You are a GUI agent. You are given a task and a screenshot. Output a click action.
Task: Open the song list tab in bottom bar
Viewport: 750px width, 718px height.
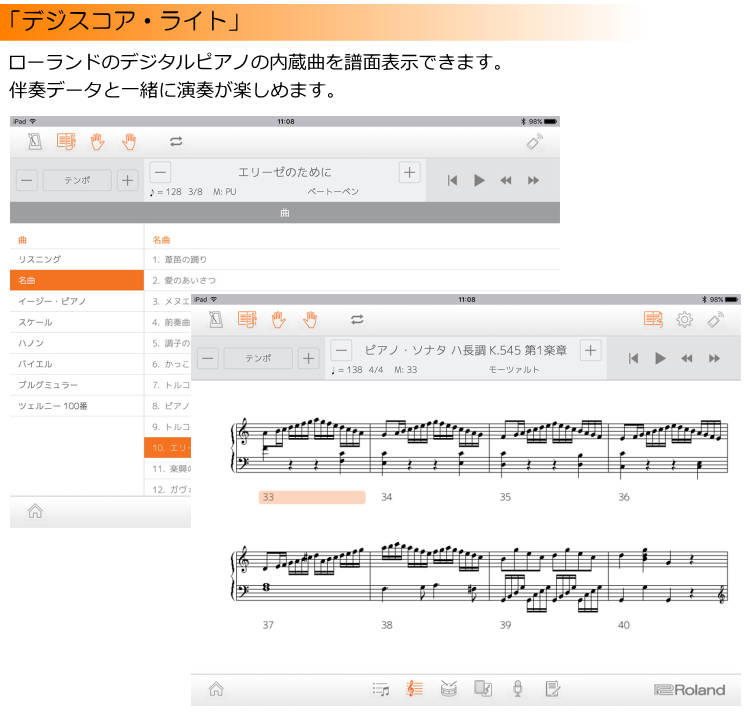click(x=381, y=689)
